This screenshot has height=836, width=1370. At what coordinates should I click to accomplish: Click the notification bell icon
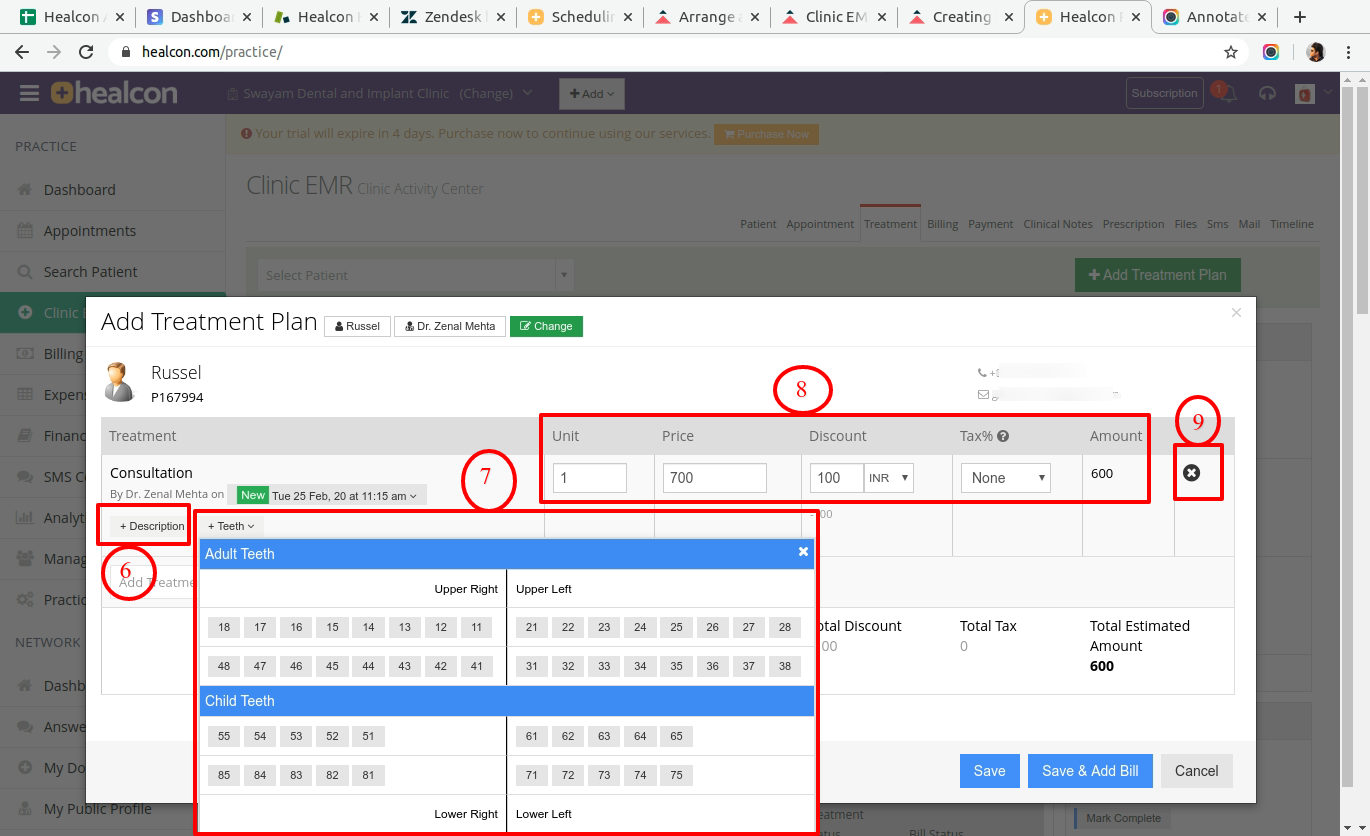coord(1228,94)
